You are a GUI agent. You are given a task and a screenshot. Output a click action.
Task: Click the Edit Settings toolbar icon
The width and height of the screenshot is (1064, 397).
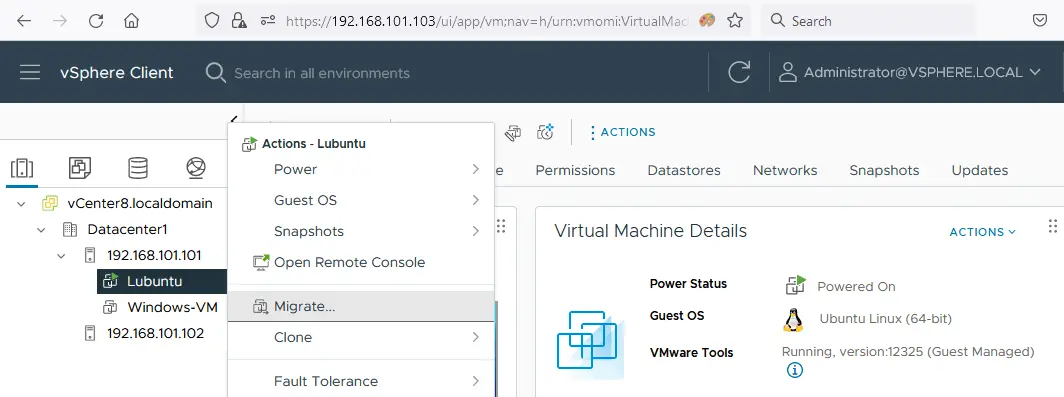click(513, 132)
